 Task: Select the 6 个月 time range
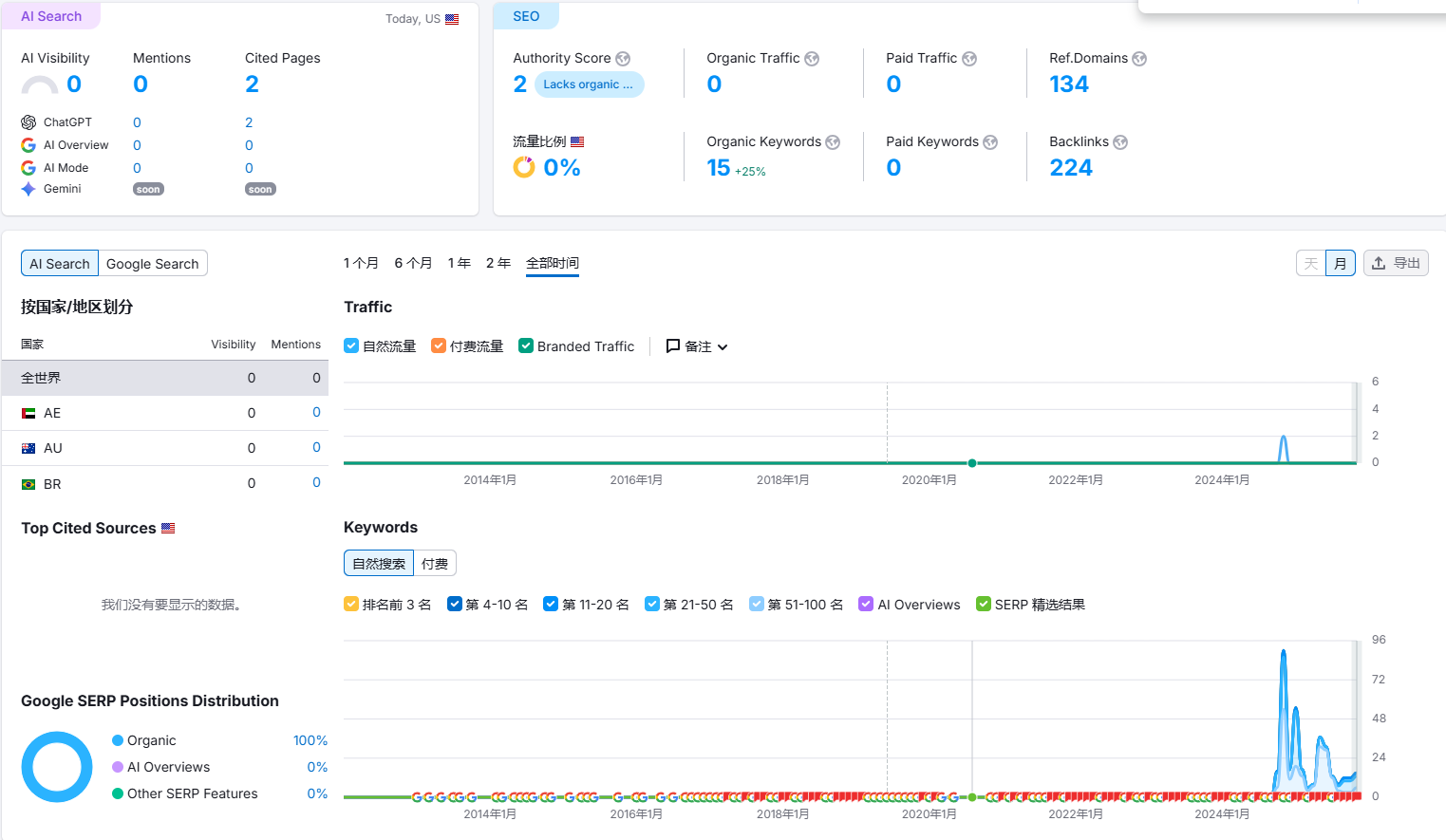413,263
